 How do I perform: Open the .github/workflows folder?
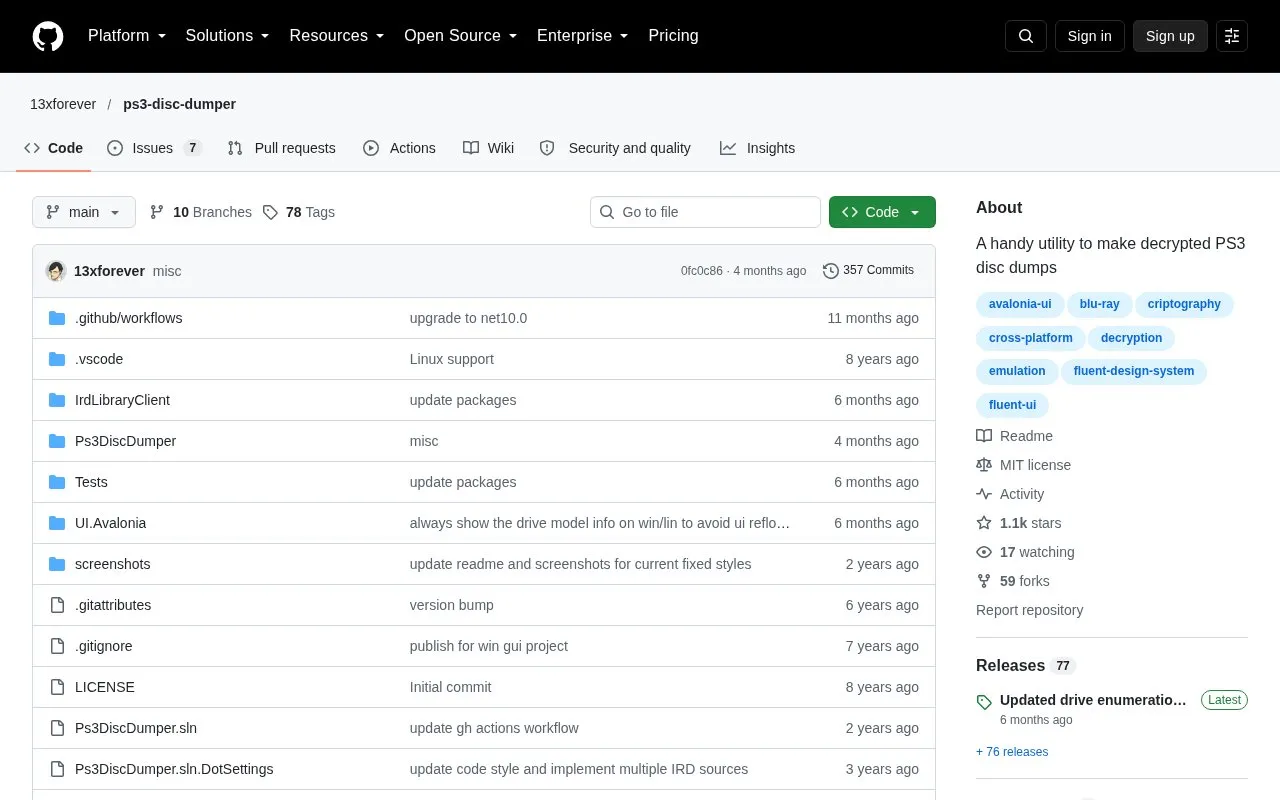pyautogui.click(x=128, y=318)
